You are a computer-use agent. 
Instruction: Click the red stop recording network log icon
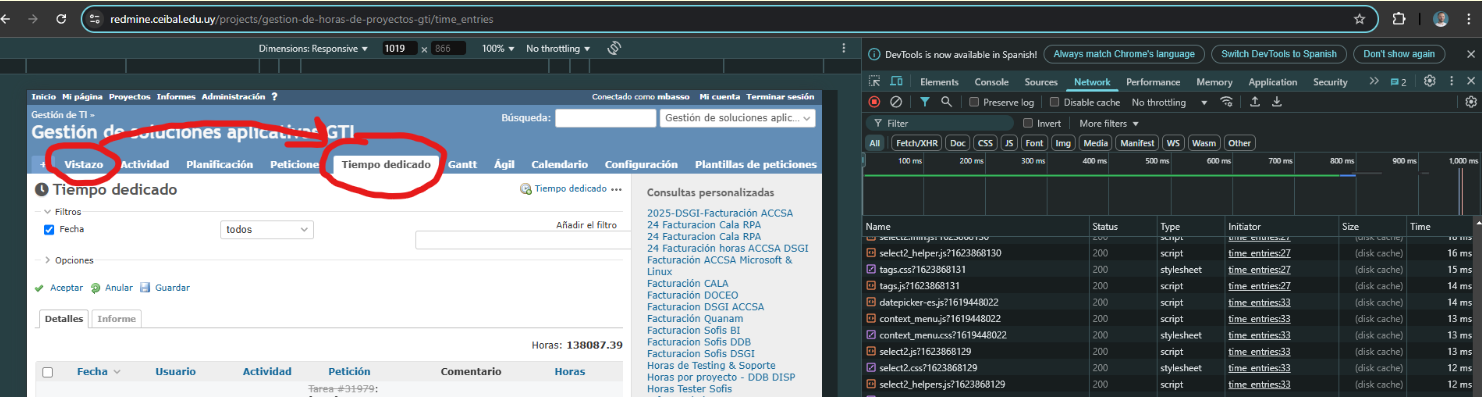(874, 102)
